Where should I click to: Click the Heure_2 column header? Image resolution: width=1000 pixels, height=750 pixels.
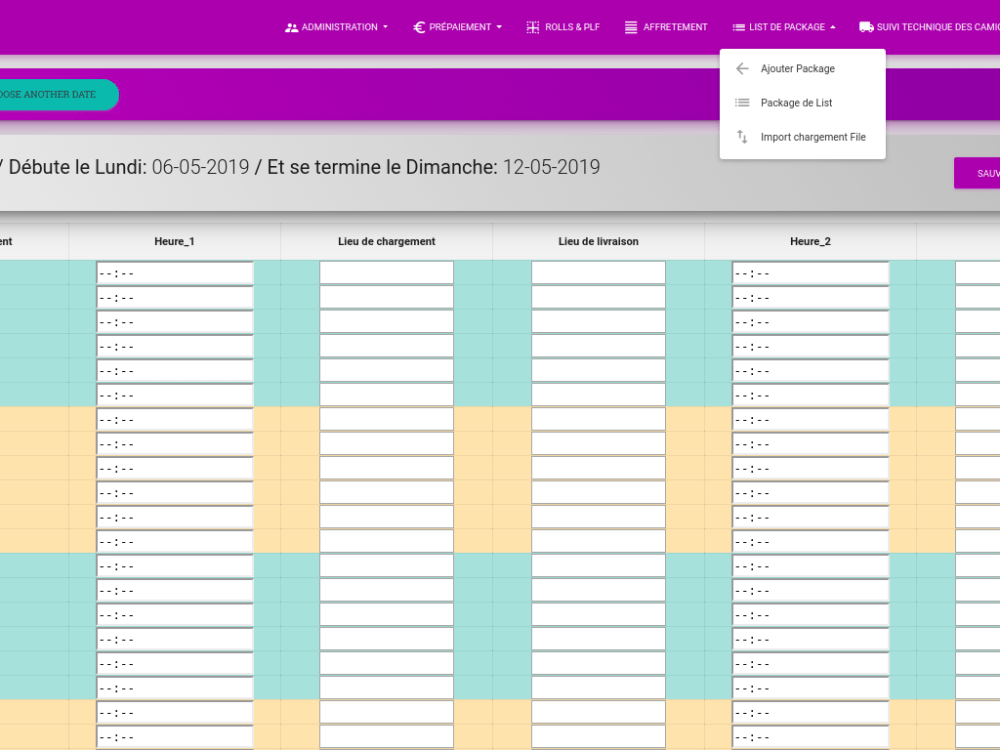(810, 241)
